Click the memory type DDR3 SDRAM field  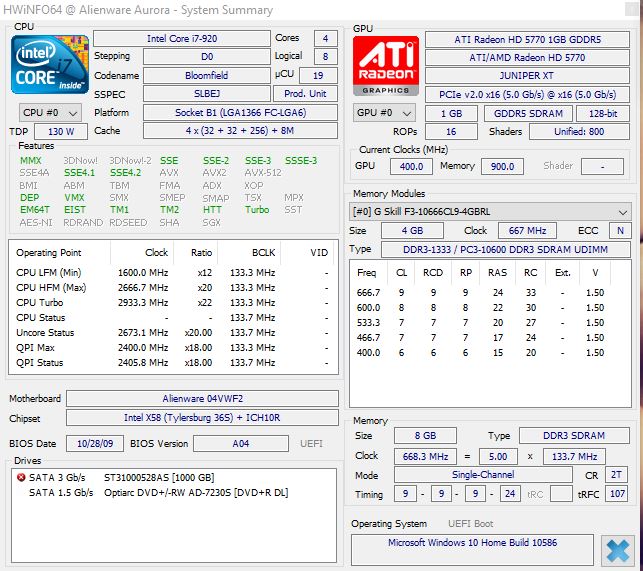click(x=574, y=436)
